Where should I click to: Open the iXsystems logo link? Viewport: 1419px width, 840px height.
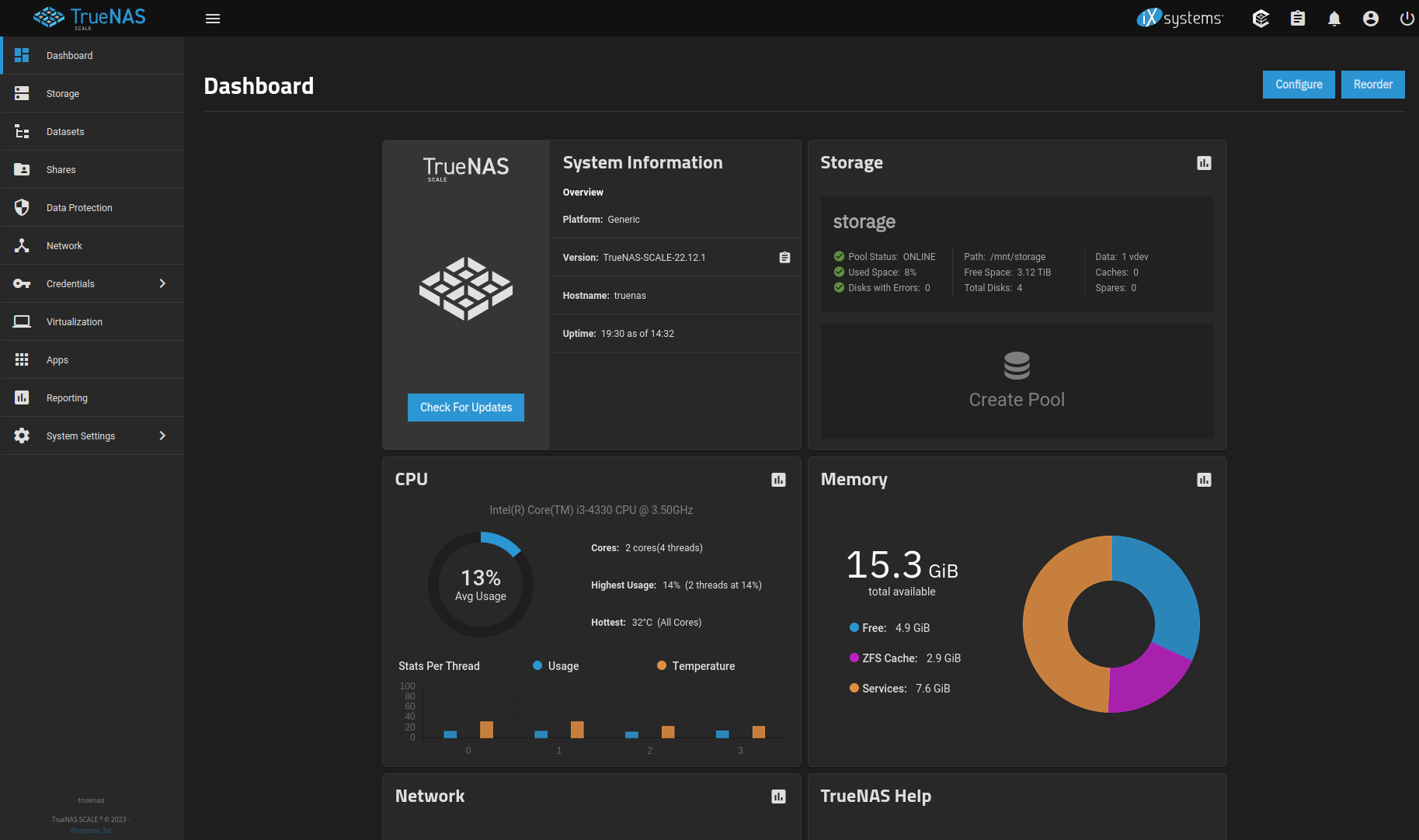pyautogui.click(x=1180, y=18)
